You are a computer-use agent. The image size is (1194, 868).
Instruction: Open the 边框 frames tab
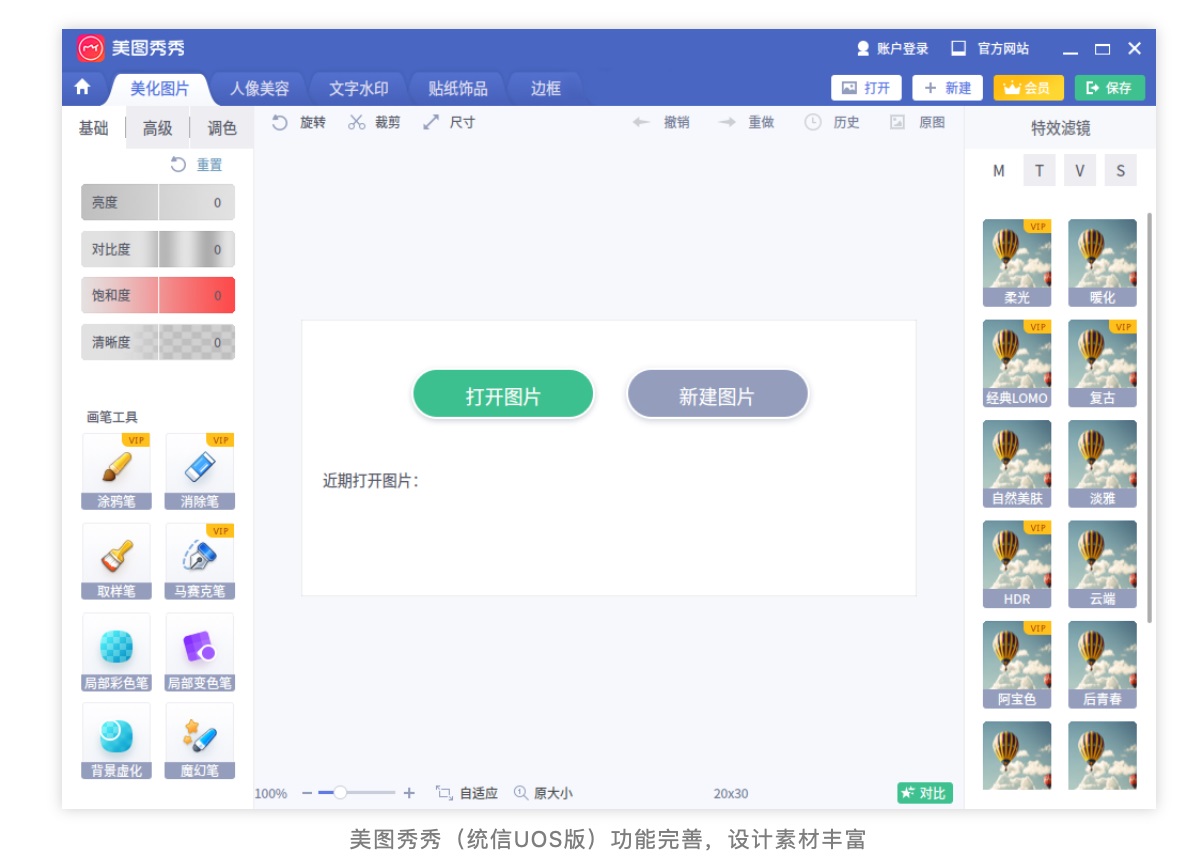(545, 89)
